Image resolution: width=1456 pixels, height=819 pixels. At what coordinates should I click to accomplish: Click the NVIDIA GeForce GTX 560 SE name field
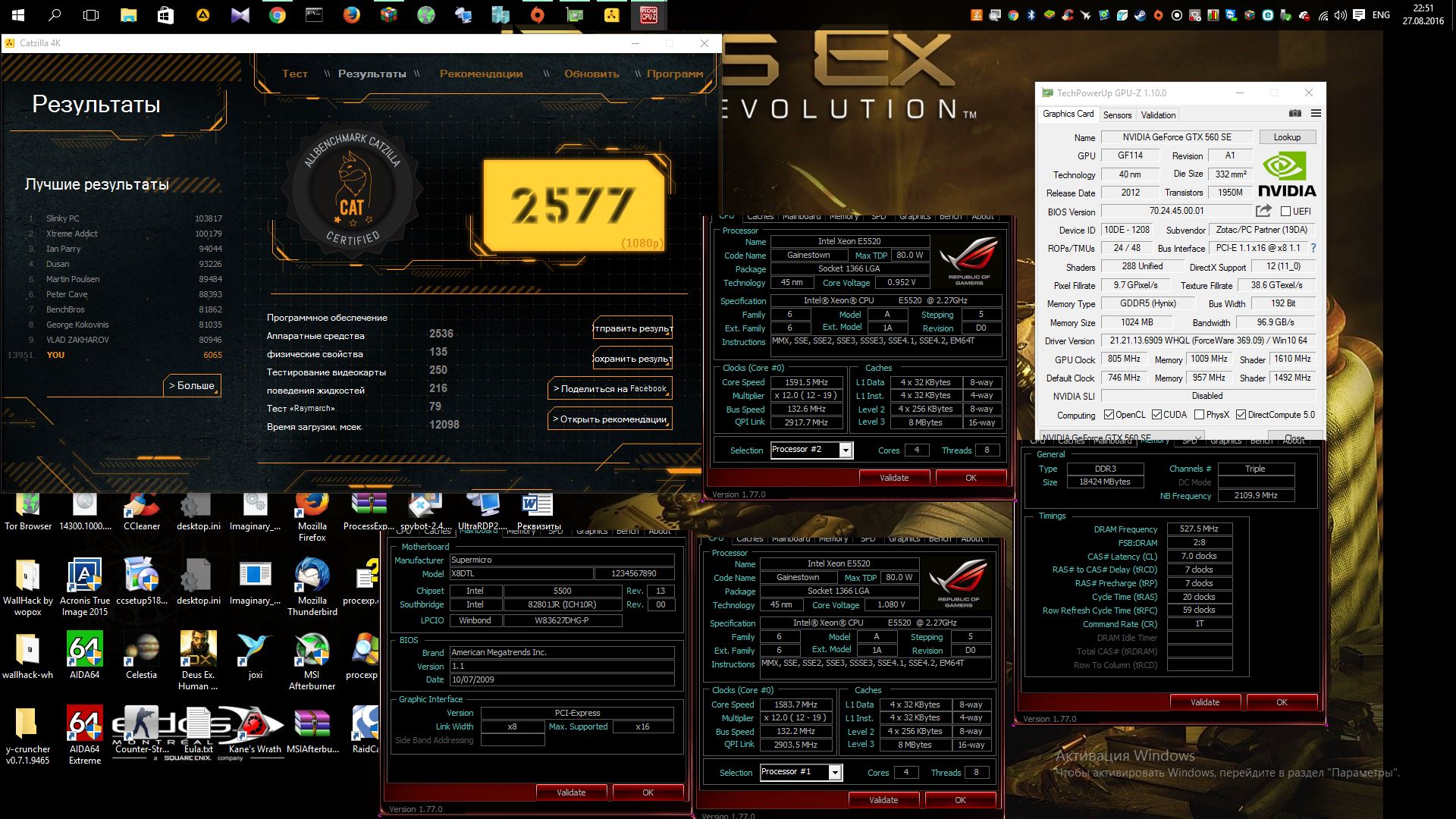coord(1176,137)
